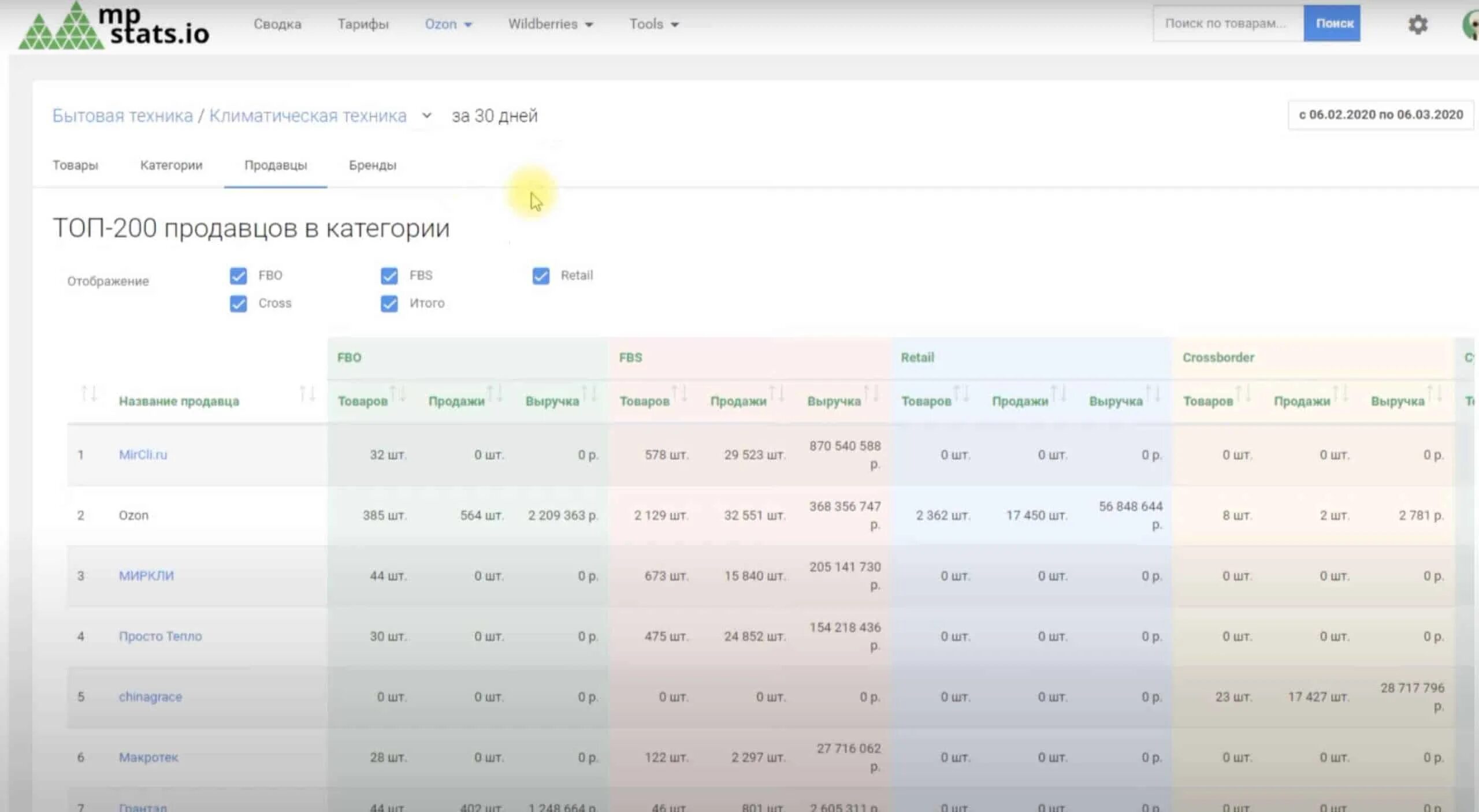Open the MirCli.ru seller link
Image resolution: width=1479 pixels, height=812 pixels.
[x=143, y=455]
